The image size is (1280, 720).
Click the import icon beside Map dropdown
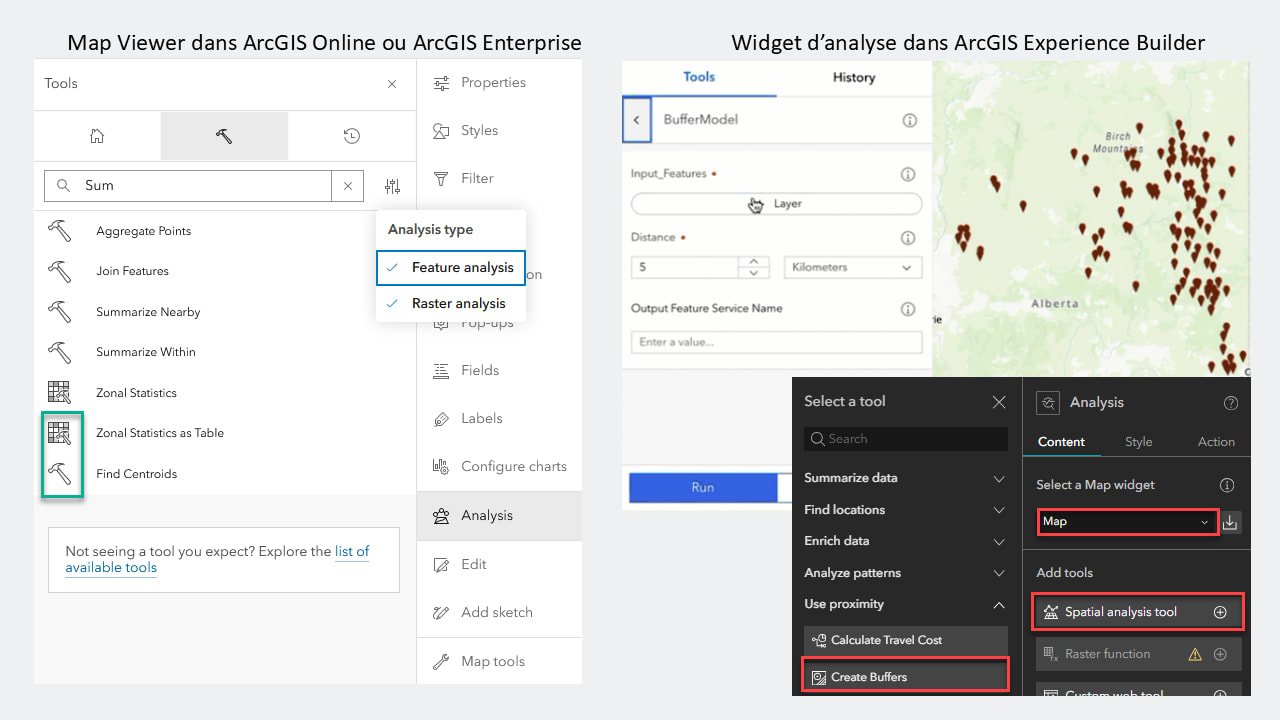pos(1231,521)
